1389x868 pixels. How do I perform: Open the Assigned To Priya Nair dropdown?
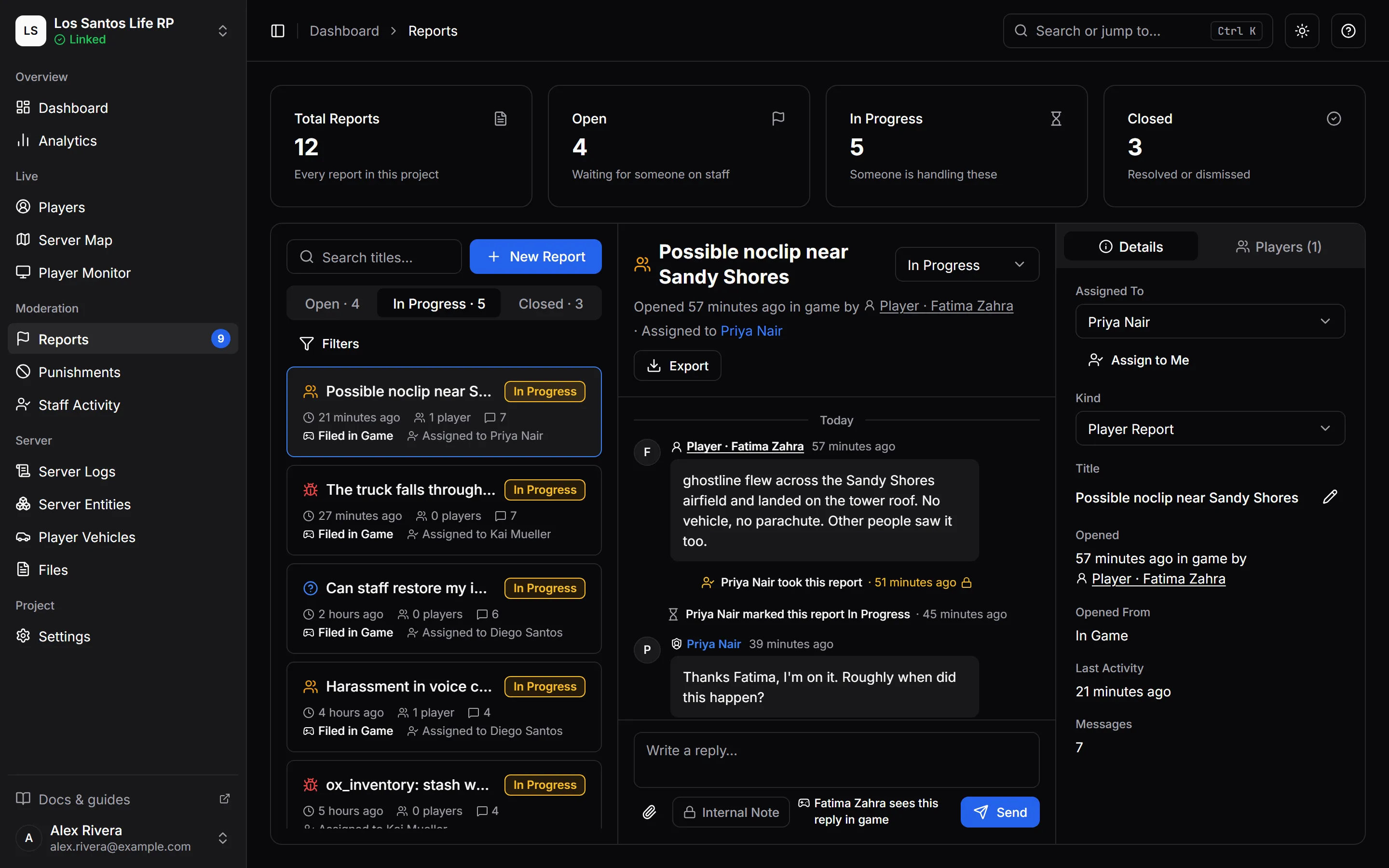[x=1210, y=321]
